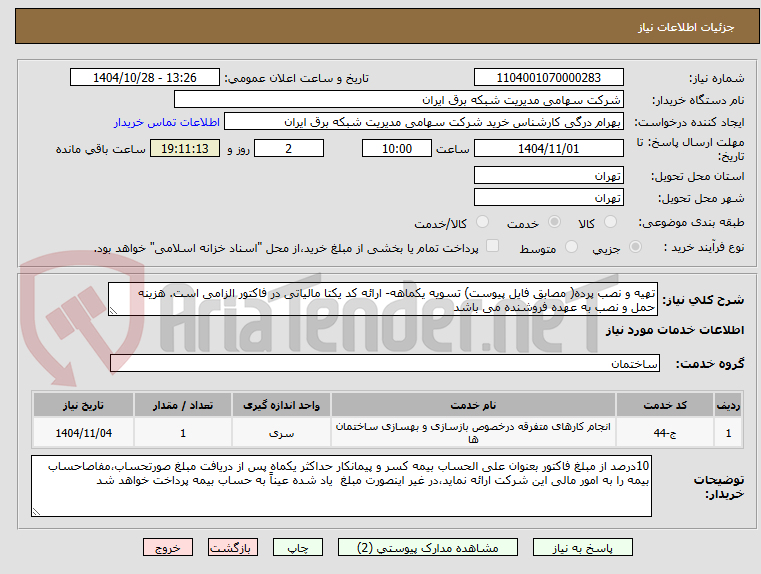Viewport: 761px width, 574px height.
Task: Click the 'نام خدمت' column header
Action: pyautogui.click(x=473, y=405)
